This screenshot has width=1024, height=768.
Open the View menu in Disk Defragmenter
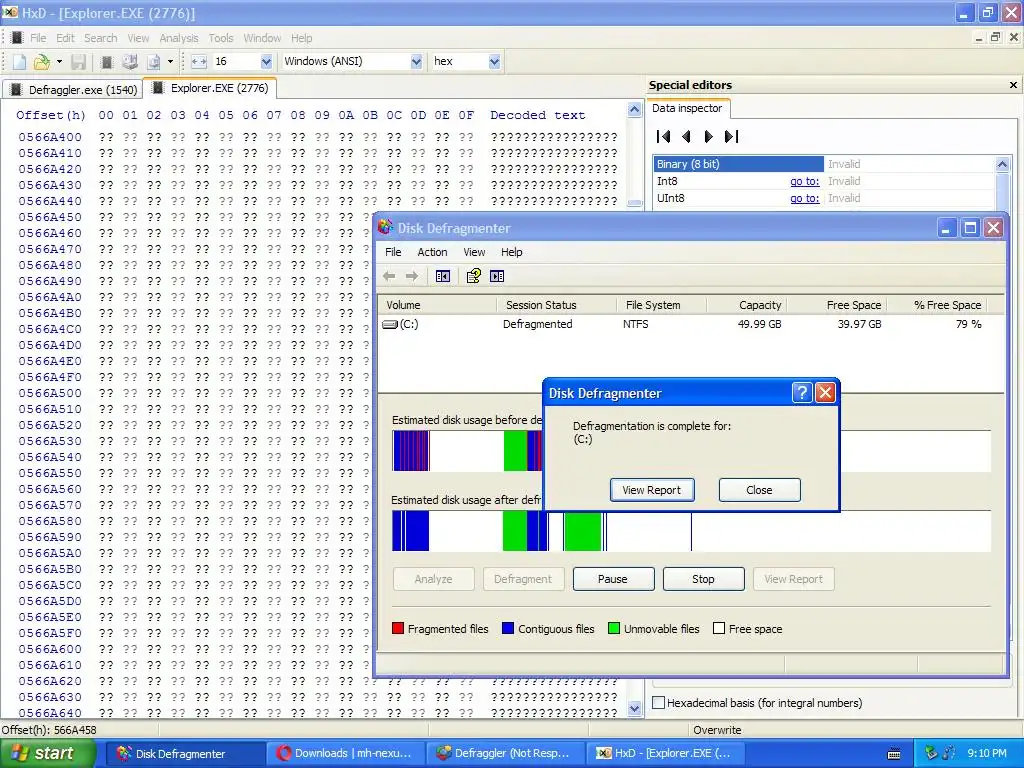[x=474, y=252]
